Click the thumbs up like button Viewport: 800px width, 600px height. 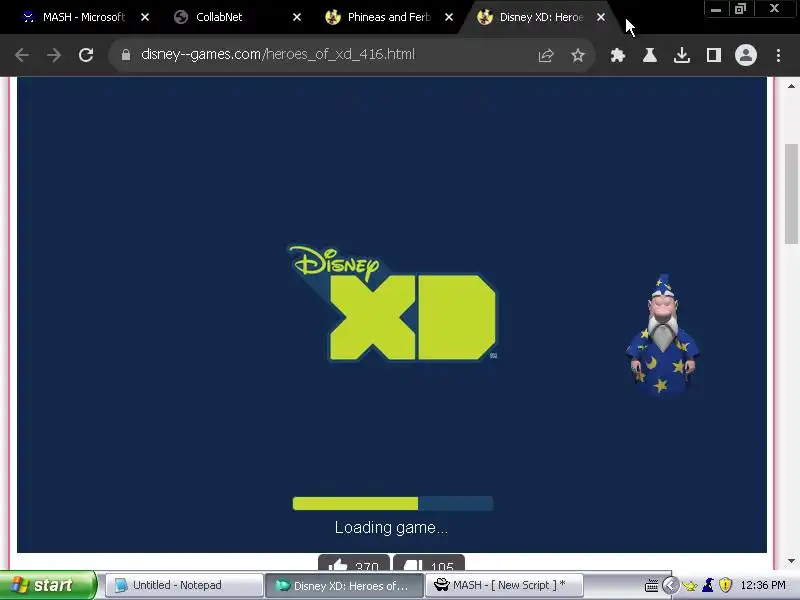[354, 563]
